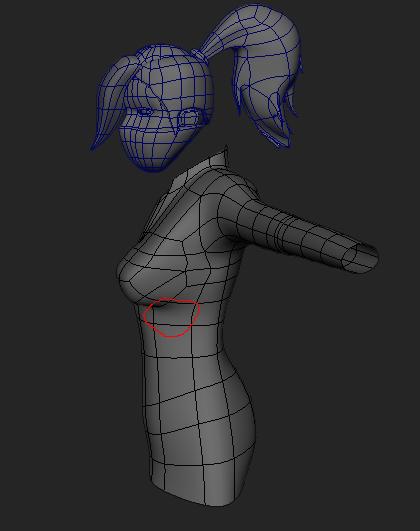Click the hair tie joining ponytail to head
Viewport: 420px width, 531px height.
tap(200, 55)
